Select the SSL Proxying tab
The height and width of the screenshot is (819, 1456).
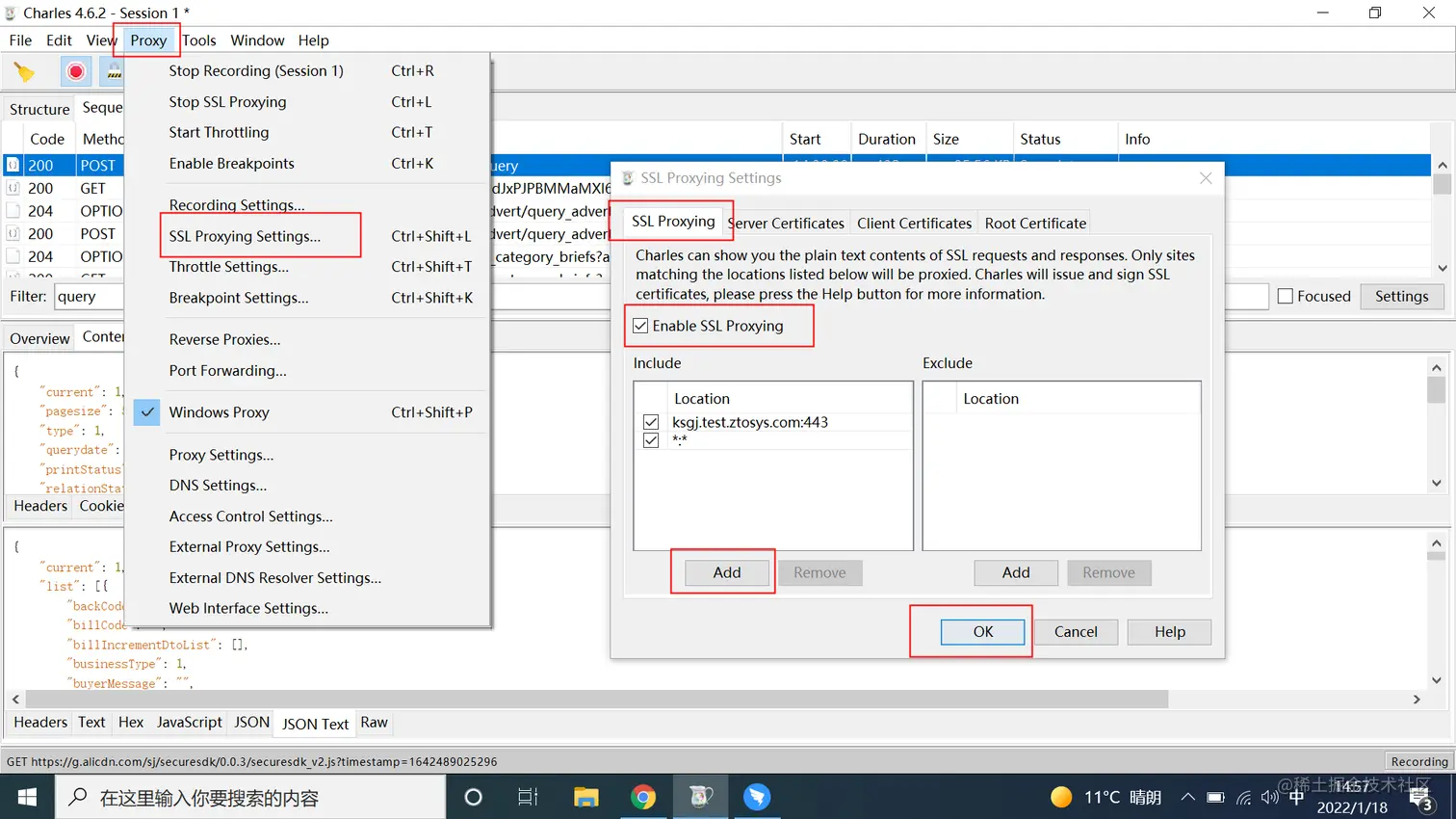click(x=673, y=221)
